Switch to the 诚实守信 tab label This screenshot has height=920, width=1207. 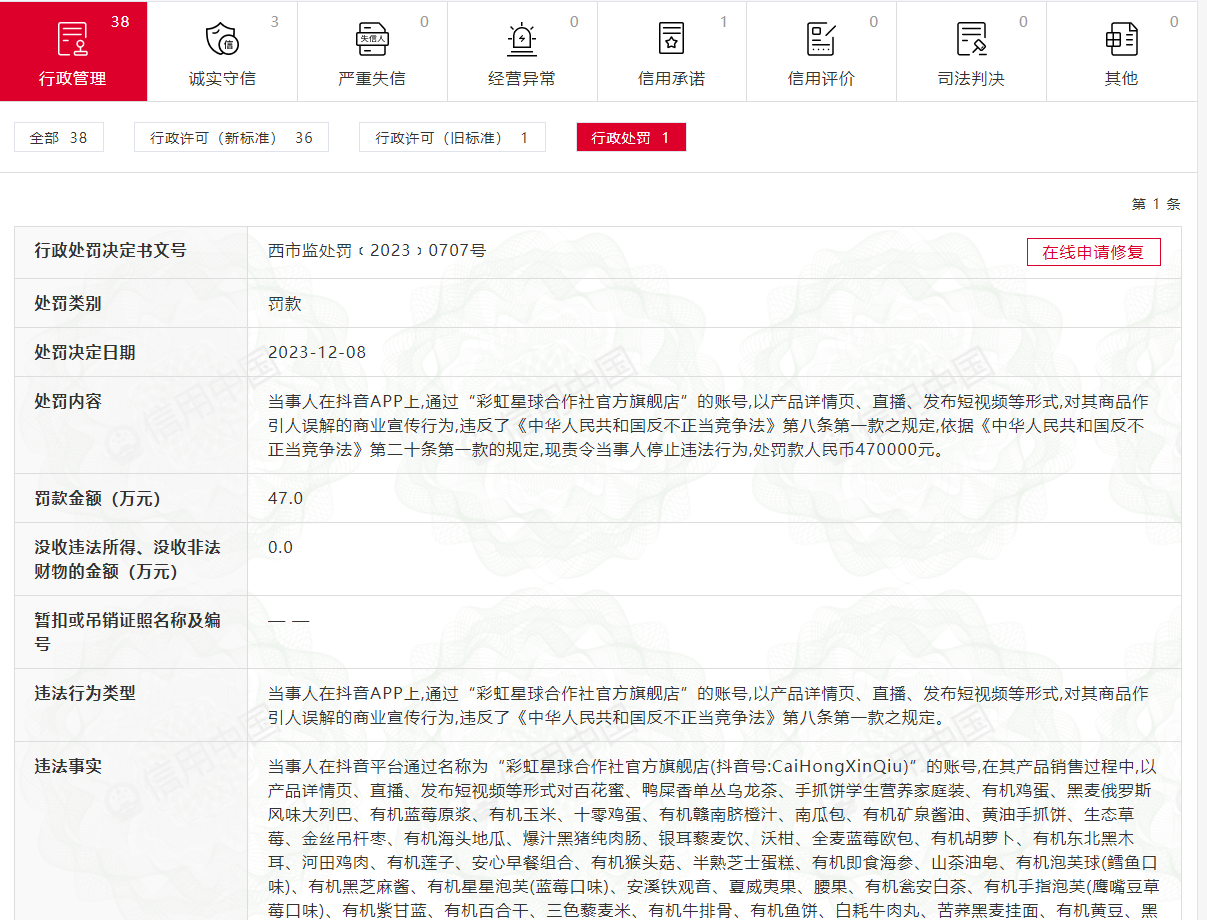222,78
